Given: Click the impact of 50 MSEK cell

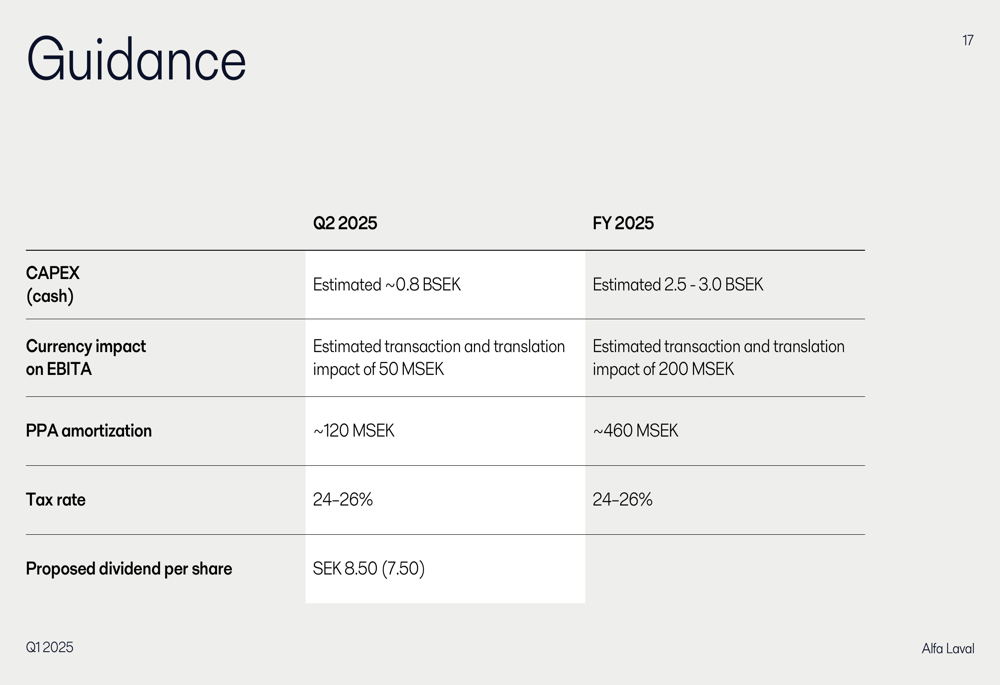Looking at the screenshot, I should [438, 357].
